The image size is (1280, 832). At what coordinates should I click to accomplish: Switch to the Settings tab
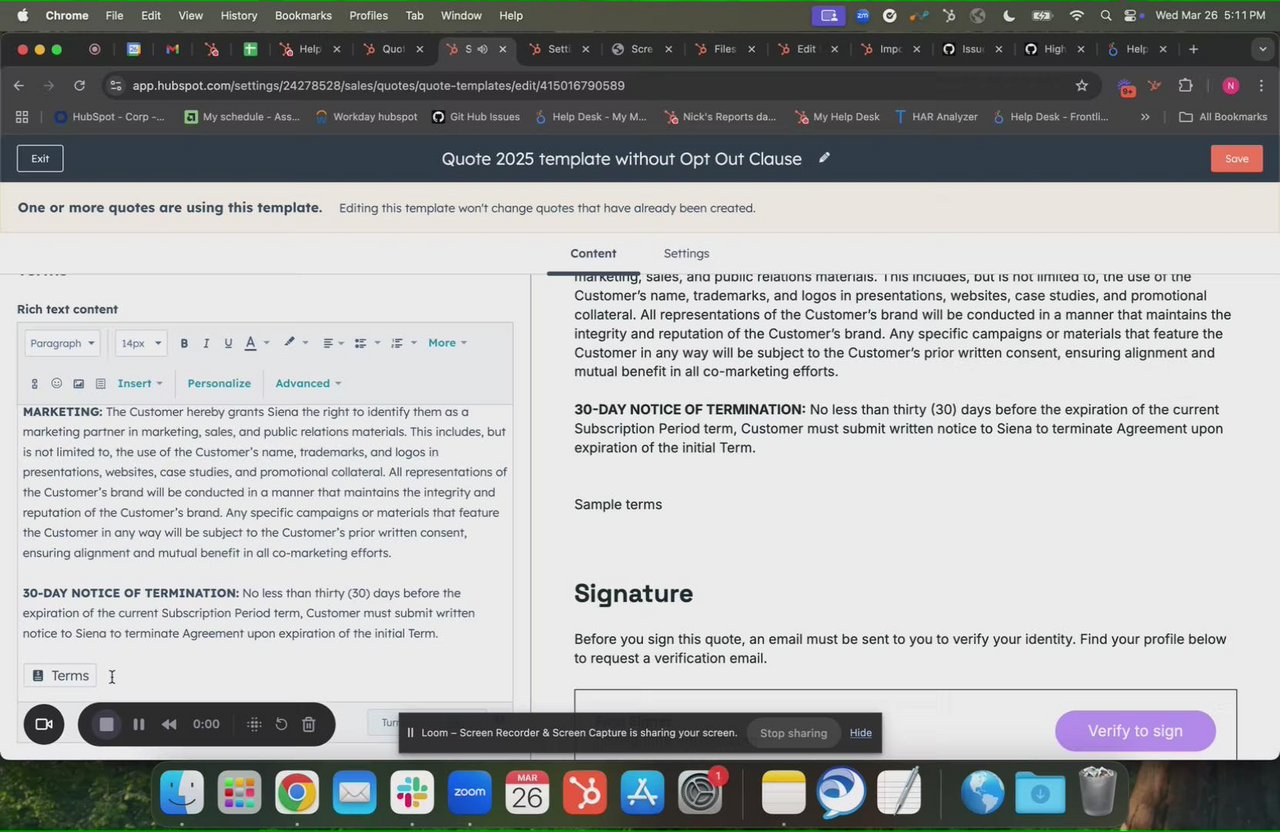point(686,253)
